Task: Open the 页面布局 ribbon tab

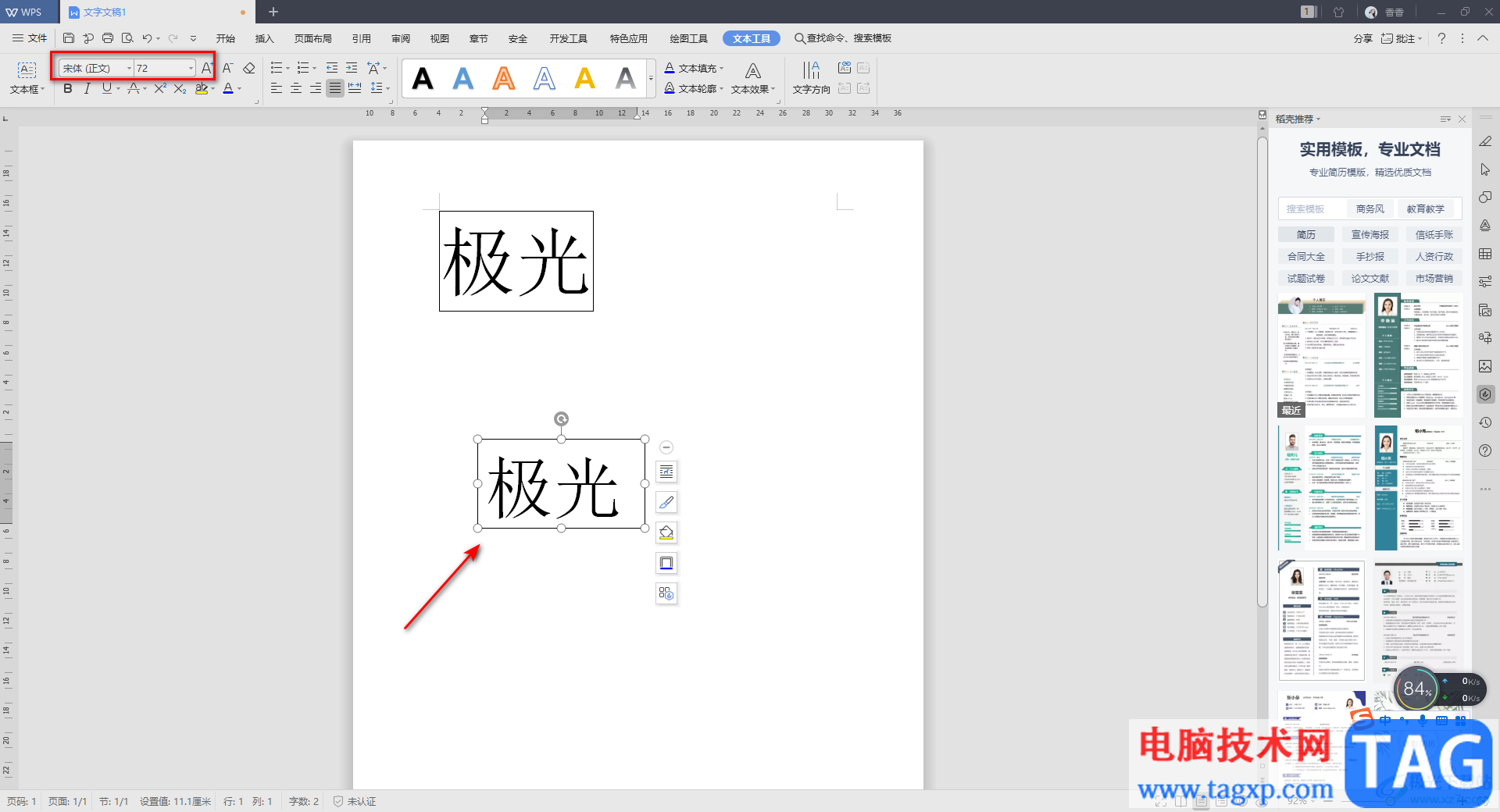Action: (x=313, y=38)
